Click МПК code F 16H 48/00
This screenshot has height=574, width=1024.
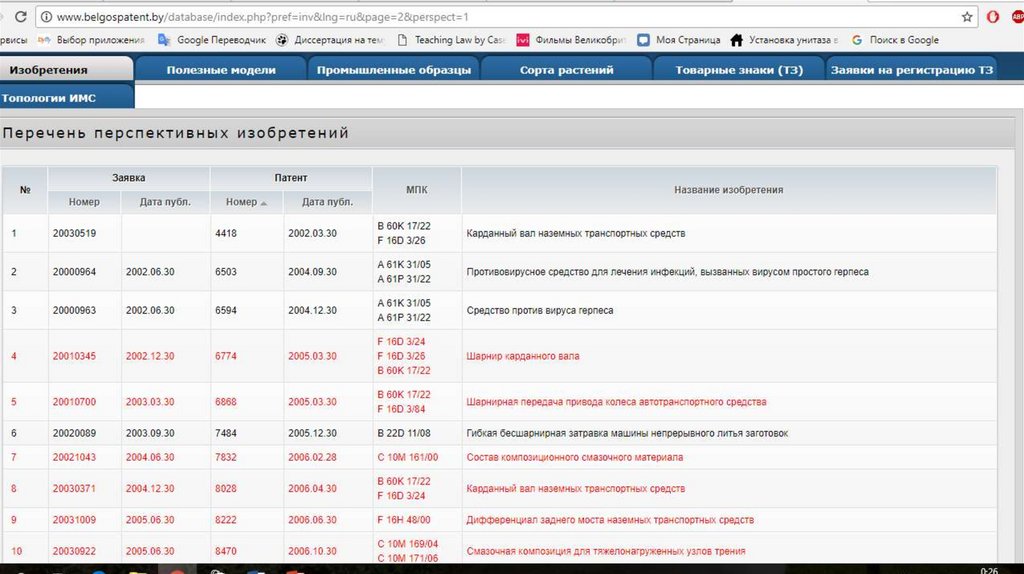404,520
